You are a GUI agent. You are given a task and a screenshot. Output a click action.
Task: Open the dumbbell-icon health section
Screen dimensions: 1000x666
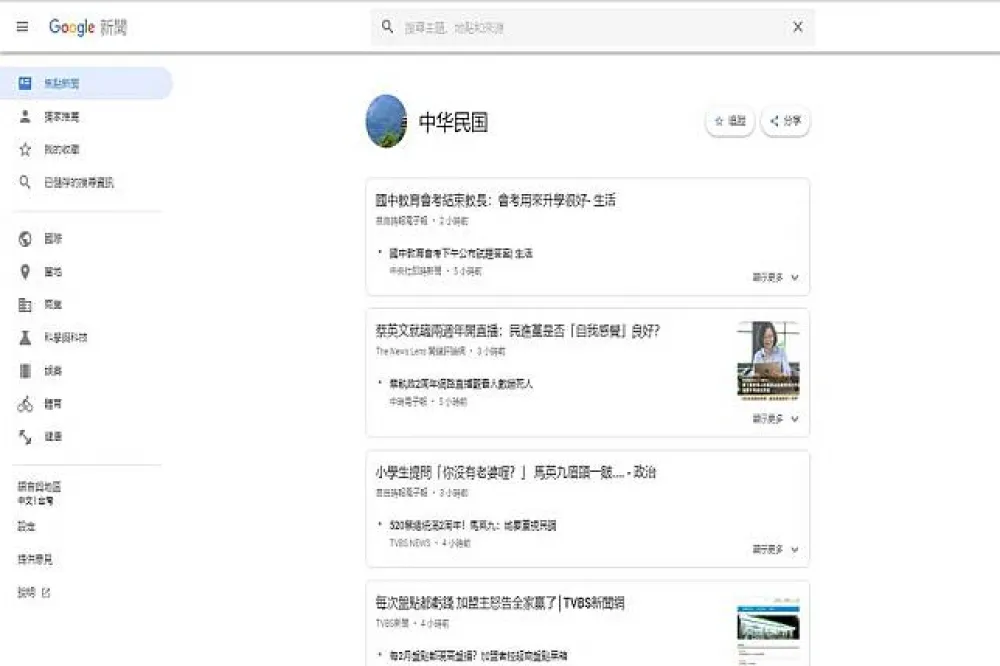click(x=40, y=436)
